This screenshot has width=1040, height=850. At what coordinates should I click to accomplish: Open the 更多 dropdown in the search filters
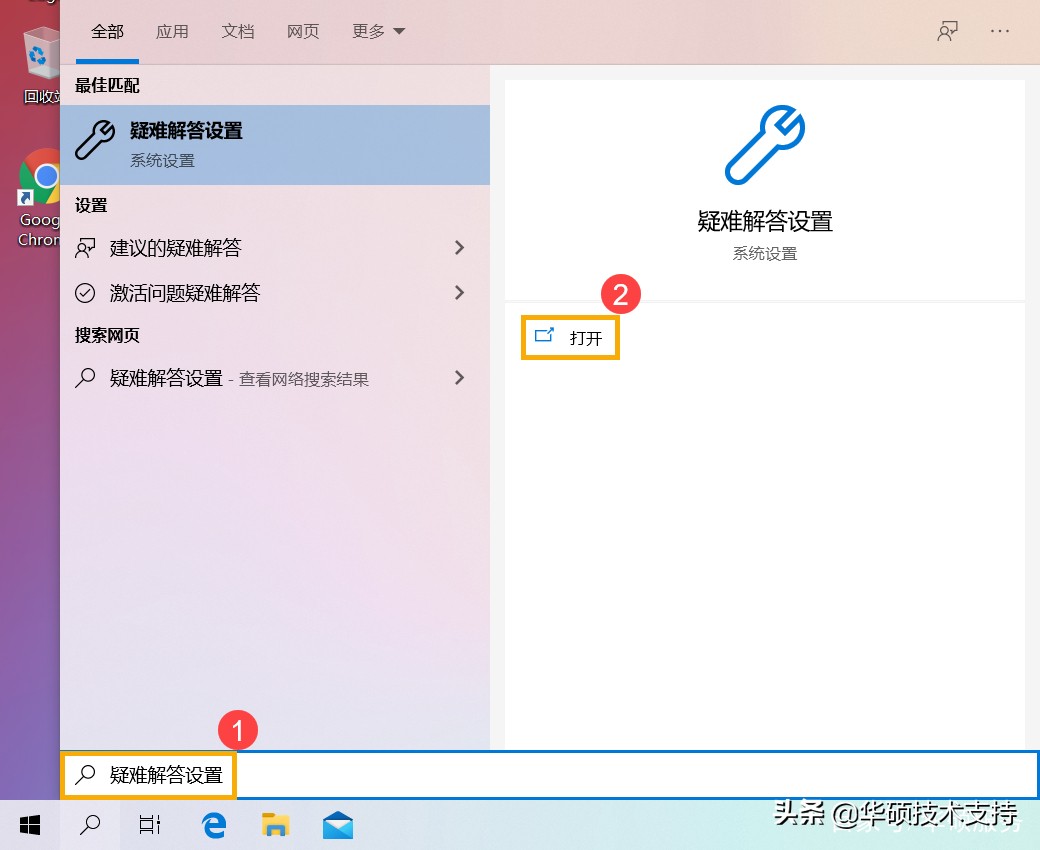pos(377,31)
